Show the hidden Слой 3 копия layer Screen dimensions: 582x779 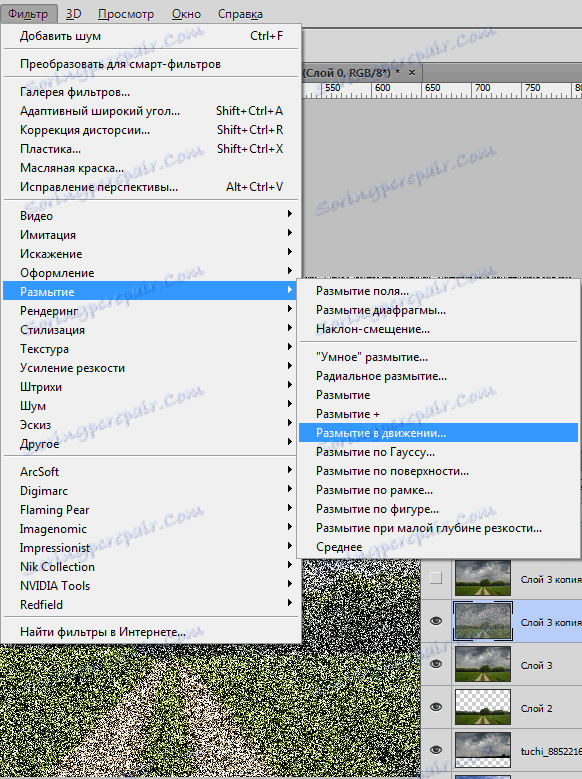click(436, 578)
